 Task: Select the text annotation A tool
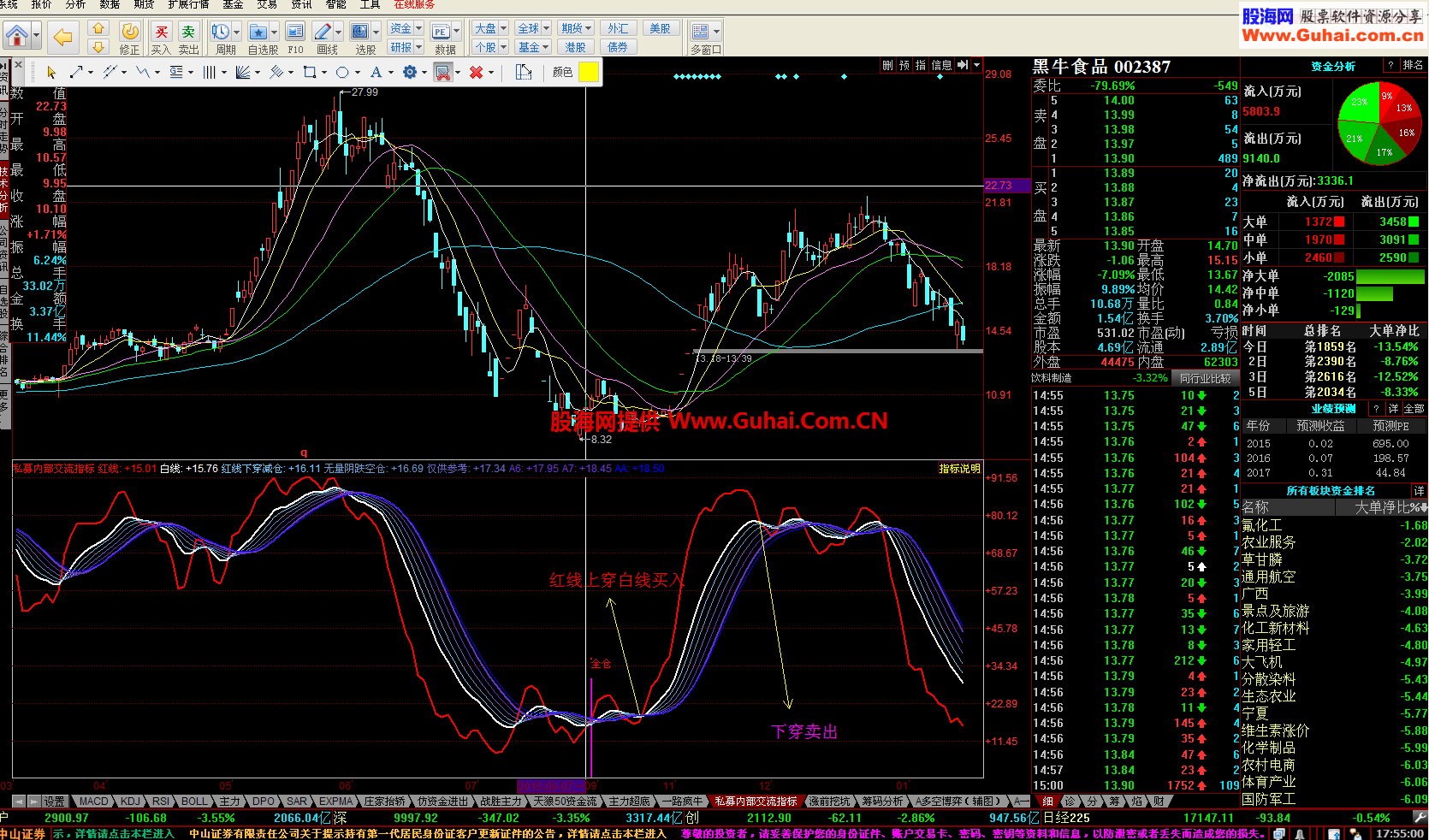[376, 73]
